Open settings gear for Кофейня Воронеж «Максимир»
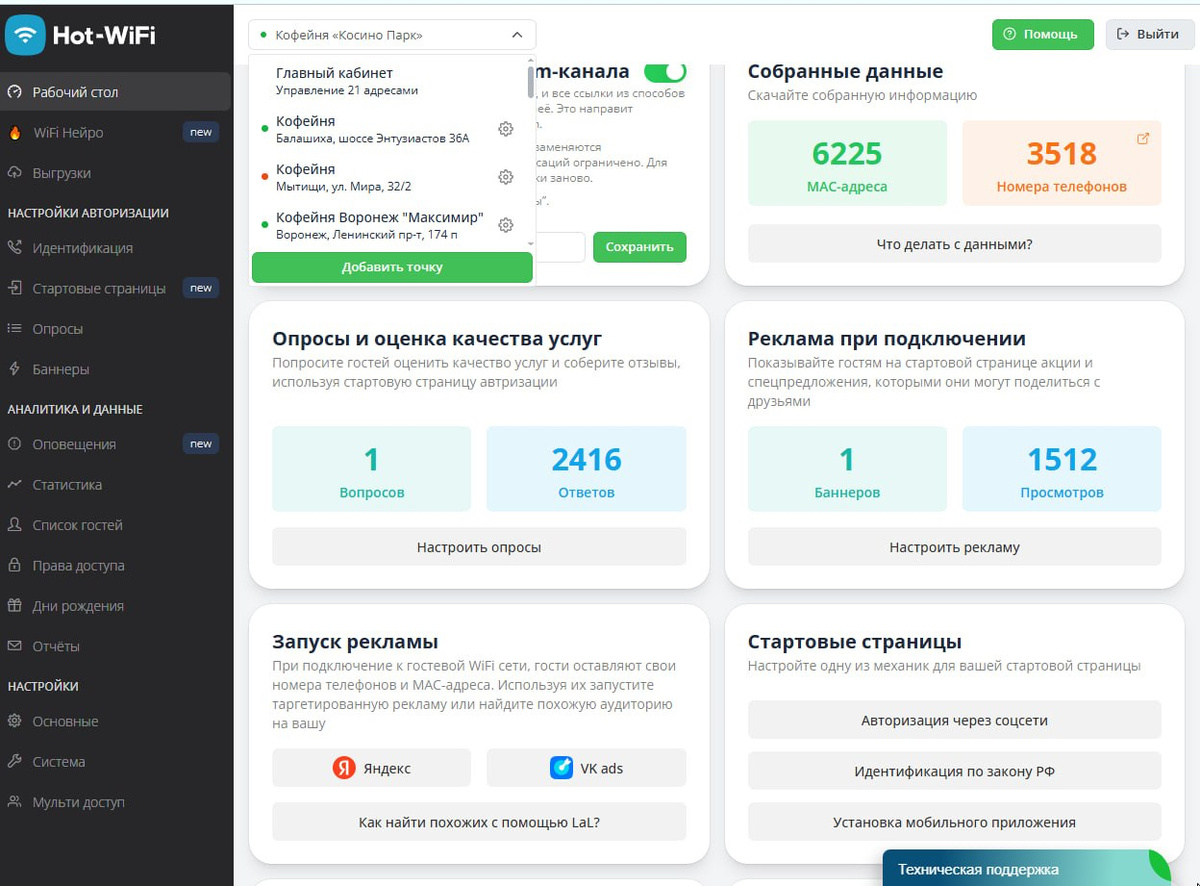This screenshot has height=886, width=1200. (505, 225)
